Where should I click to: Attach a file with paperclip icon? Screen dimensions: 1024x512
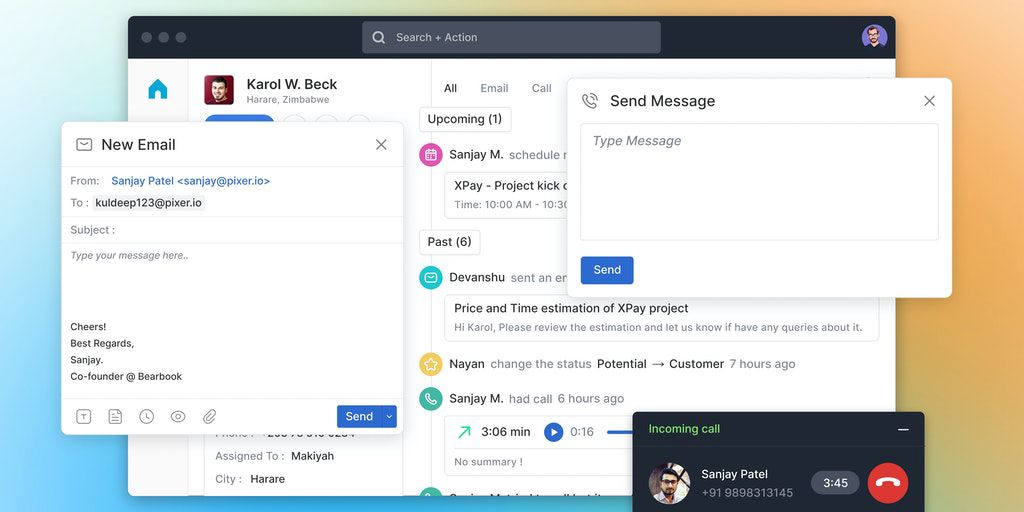pos(209,417)
